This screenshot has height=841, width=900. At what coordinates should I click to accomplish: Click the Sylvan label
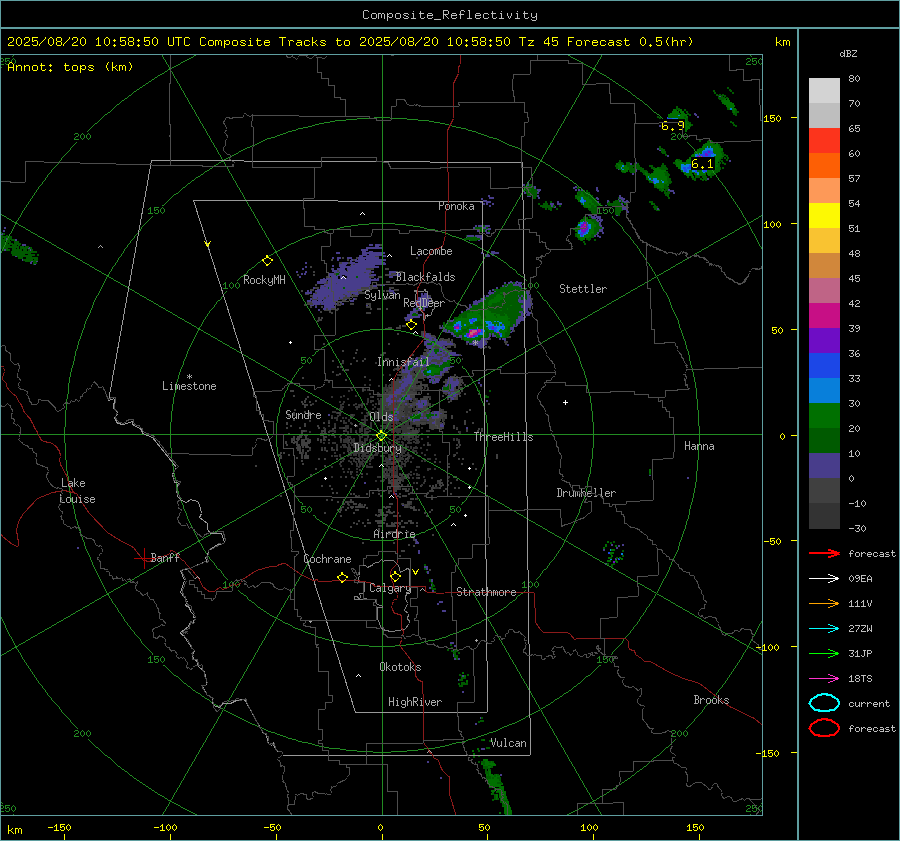click(x=382, y=295)
